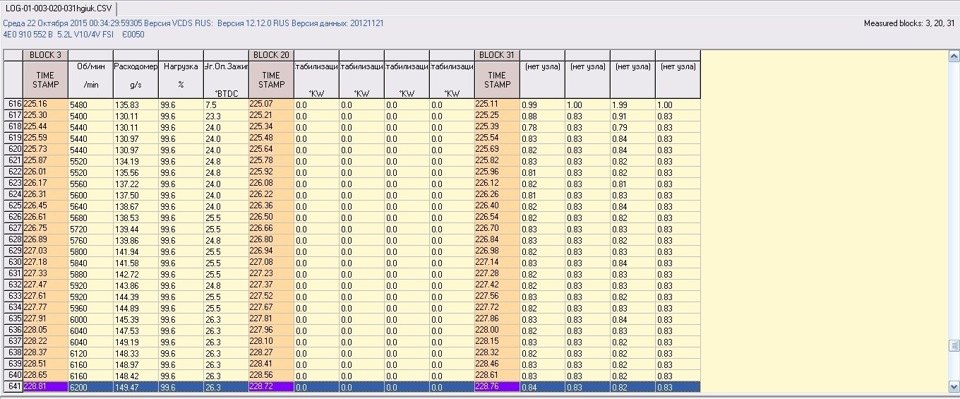Click RPM value 5480 in row 616
This screenshot has height=399, width=960.
(x=91, y=105)
